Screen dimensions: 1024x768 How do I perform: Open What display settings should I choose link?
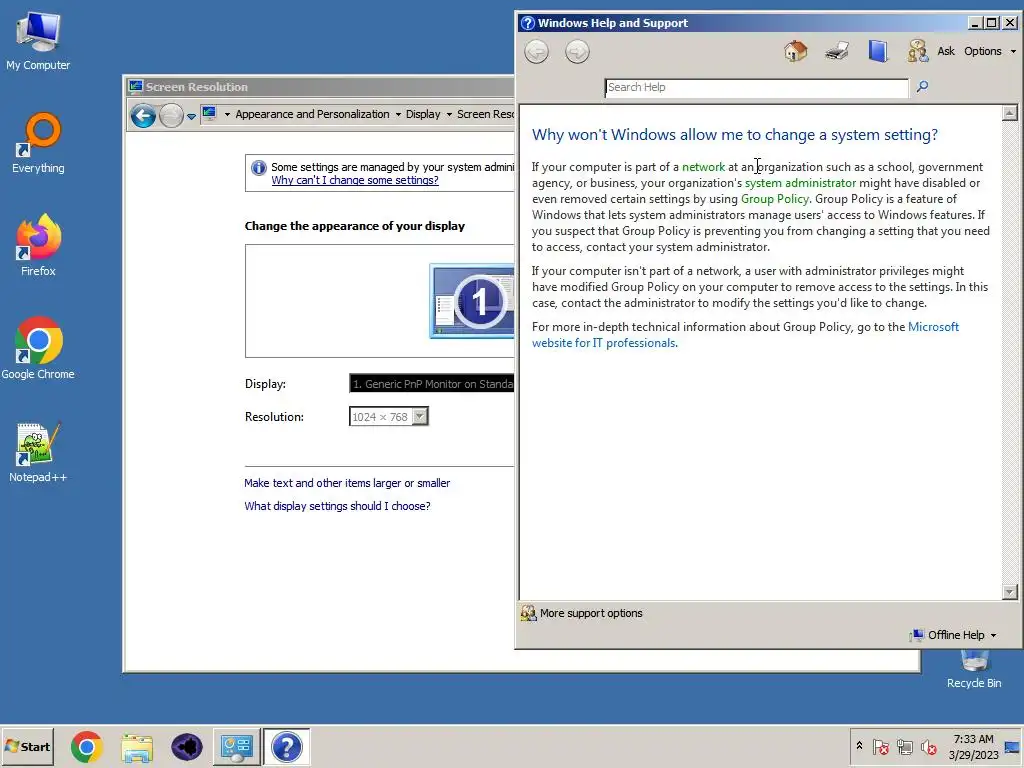click(337, 506)
